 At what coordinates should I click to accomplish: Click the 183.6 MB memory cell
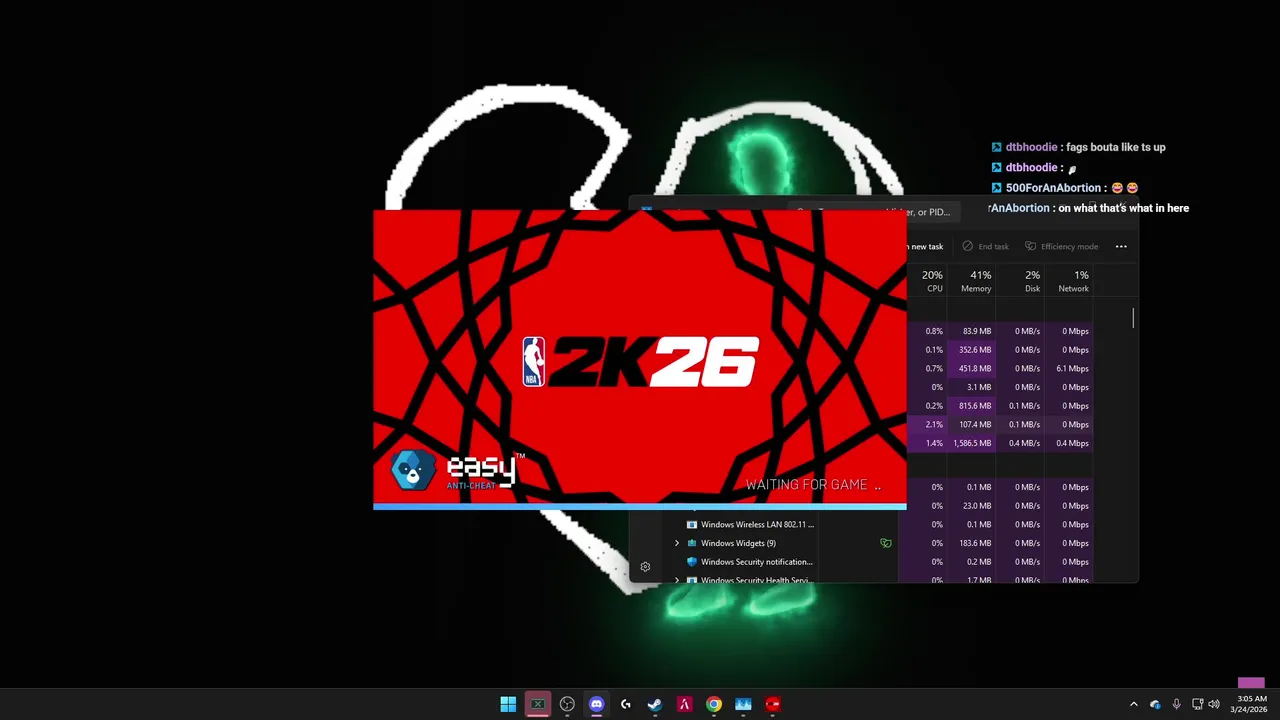click(972, 543)
